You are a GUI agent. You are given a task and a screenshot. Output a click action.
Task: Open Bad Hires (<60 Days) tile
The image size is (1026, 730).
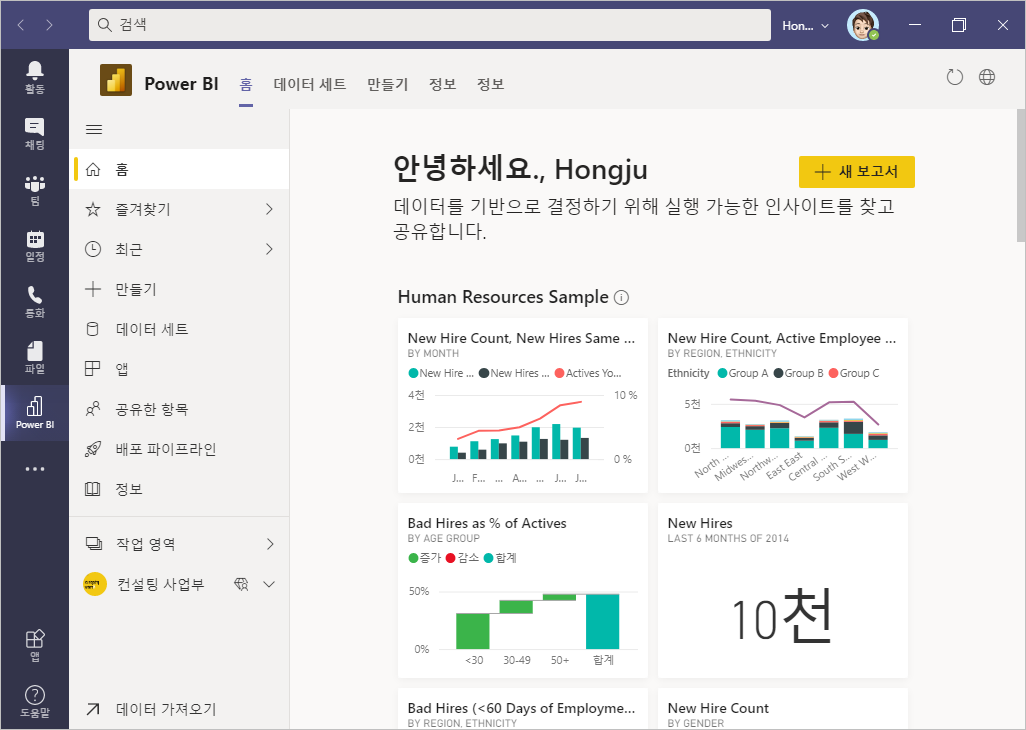click(522, 709)
